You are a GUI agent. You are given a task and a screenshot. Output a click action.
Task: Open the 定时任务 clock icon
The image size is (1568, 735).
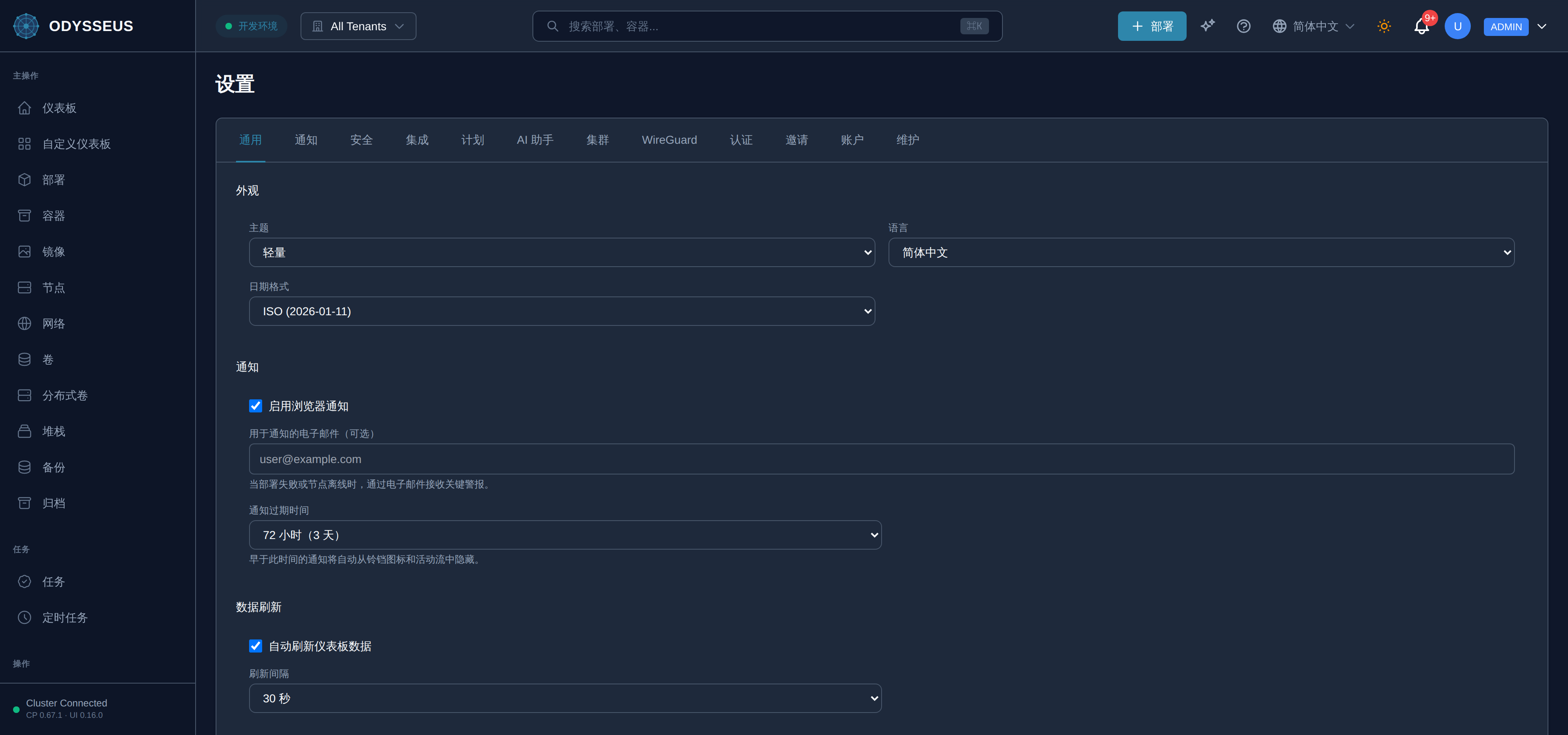tap(24, 617)
